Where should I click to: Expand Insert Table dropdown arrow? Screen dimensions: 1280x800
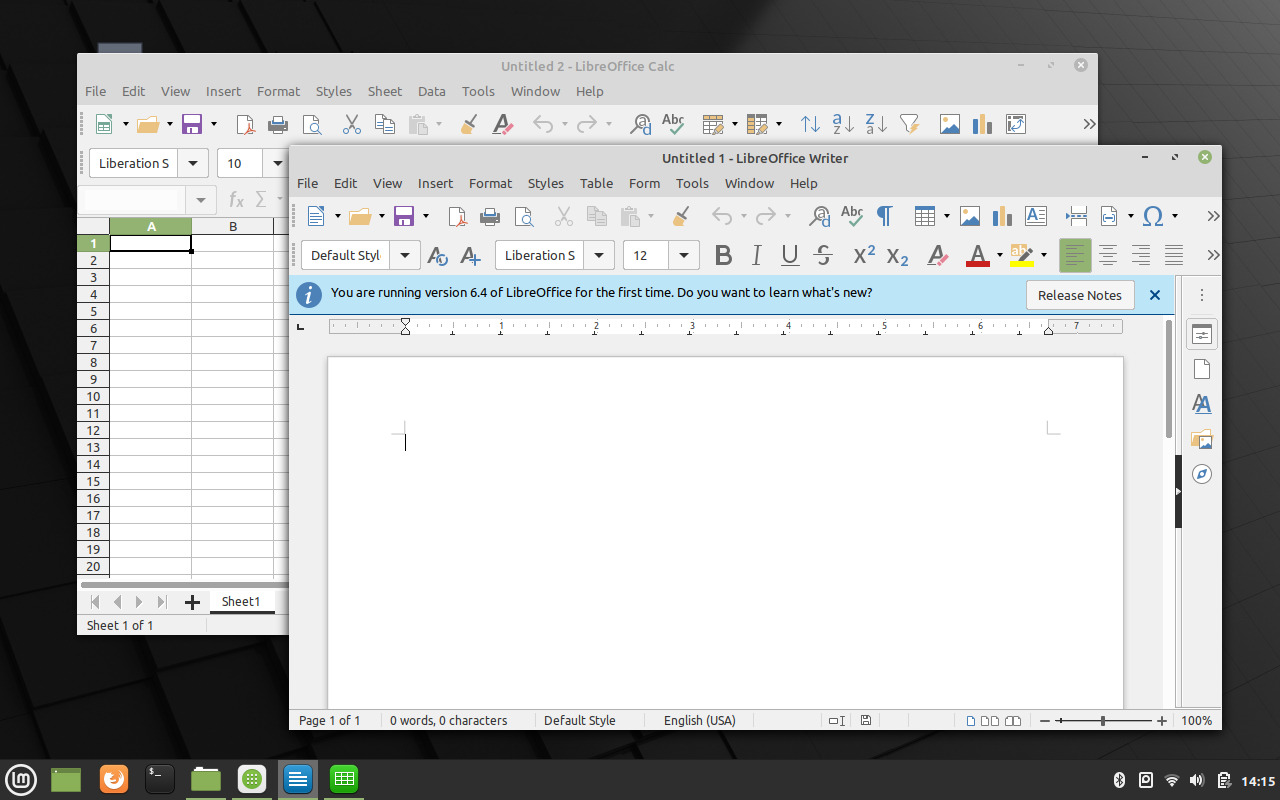[x=946, y=216]
